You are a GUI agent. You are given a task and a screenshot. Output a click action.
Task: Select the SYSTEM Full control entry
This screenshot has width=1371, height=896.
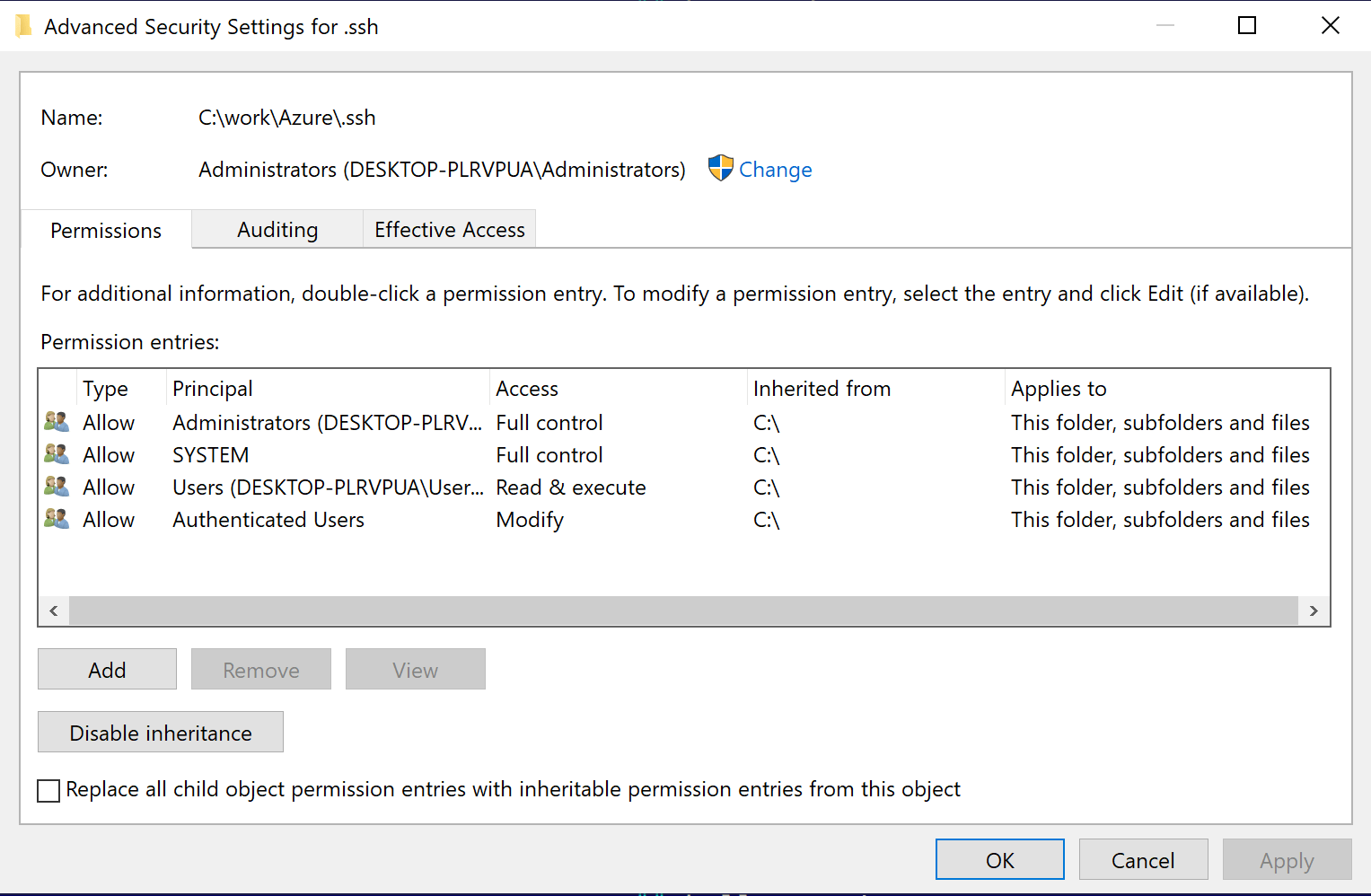pos(359,454)
